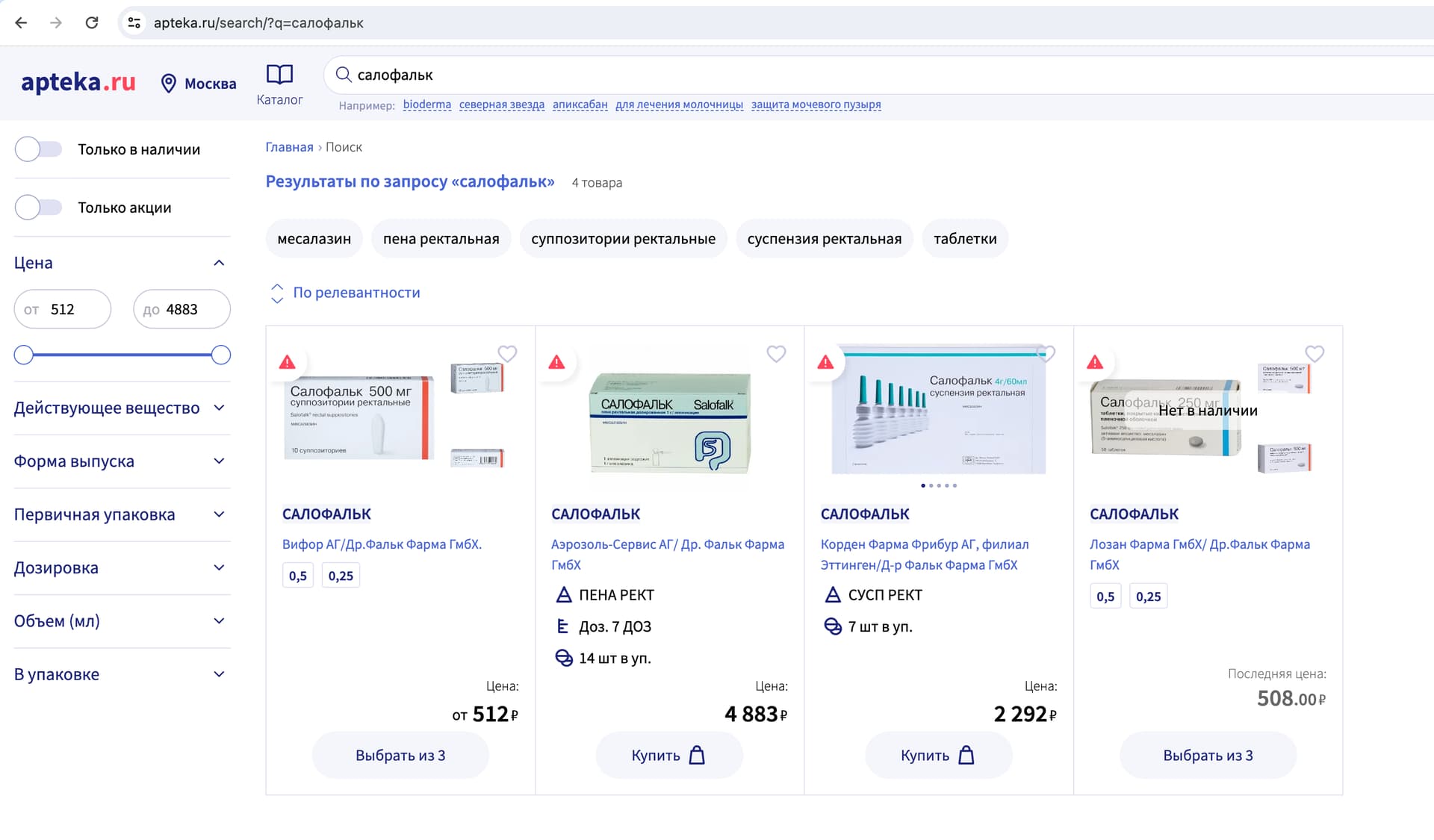The width and height of the screenshot is (1434, 840).
Task: Click warning triangle on suspension product card
Action: coord(825,362)
